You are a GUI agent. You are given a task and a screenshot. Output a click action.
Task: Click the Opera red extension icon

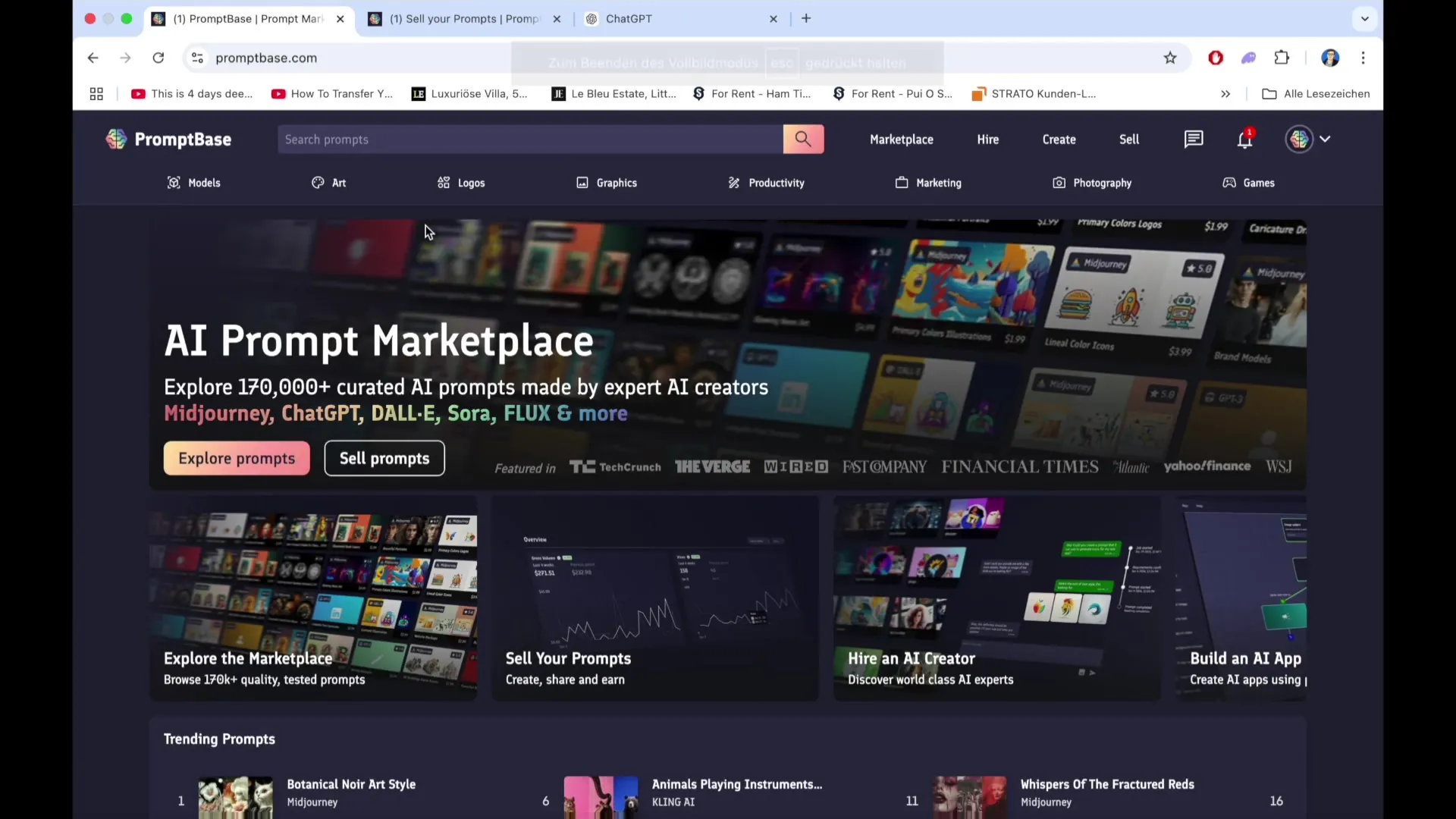pyautogui.click(x=1216, y=58)
